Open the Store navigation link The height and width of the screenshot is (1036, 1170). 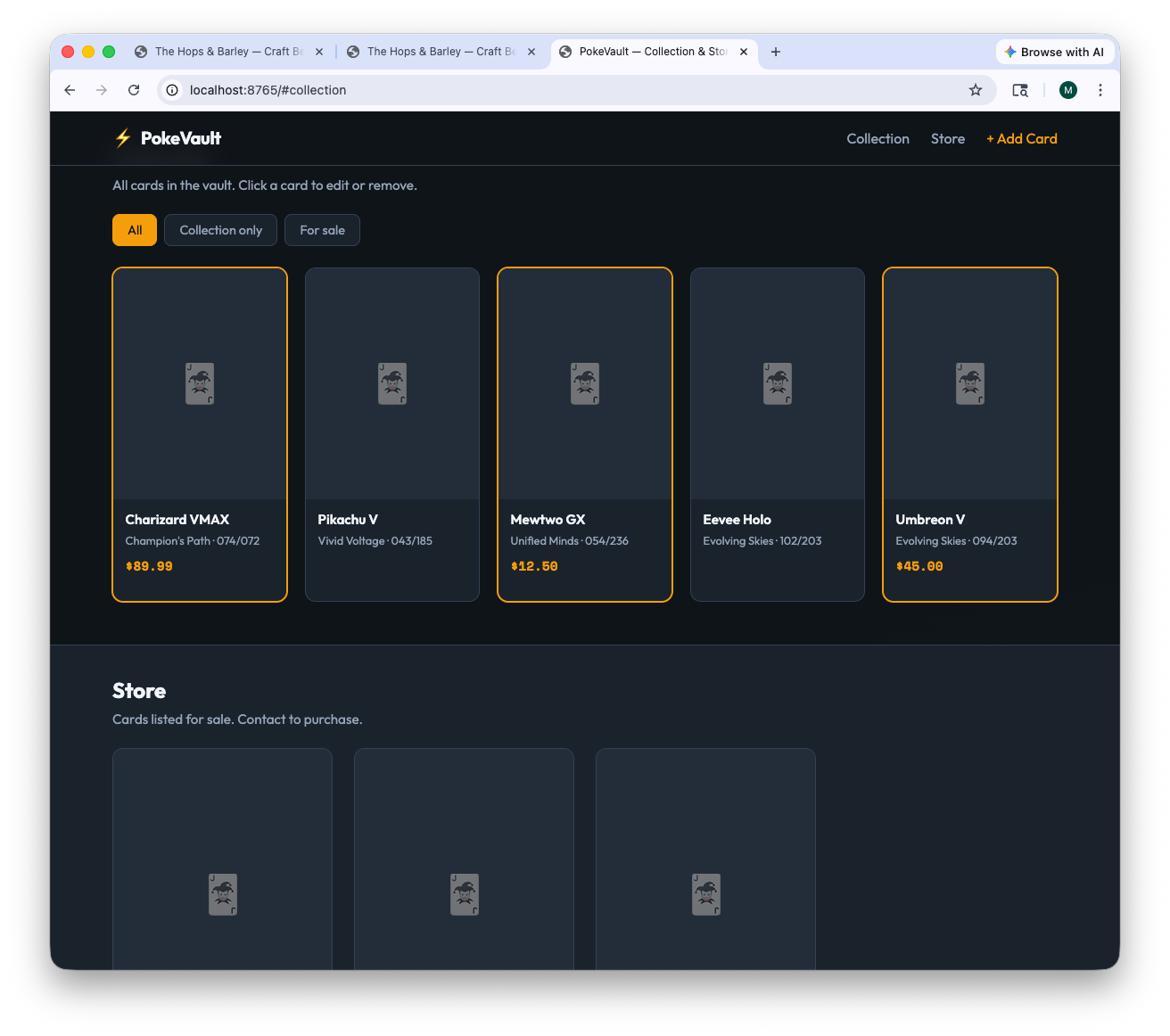(x=947, y=138)
